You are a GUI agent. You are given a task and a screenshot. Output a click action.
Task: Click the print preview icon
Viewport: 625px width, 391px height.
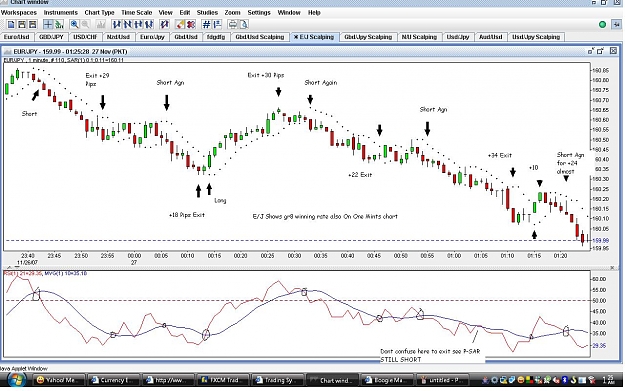pos(244,25)
